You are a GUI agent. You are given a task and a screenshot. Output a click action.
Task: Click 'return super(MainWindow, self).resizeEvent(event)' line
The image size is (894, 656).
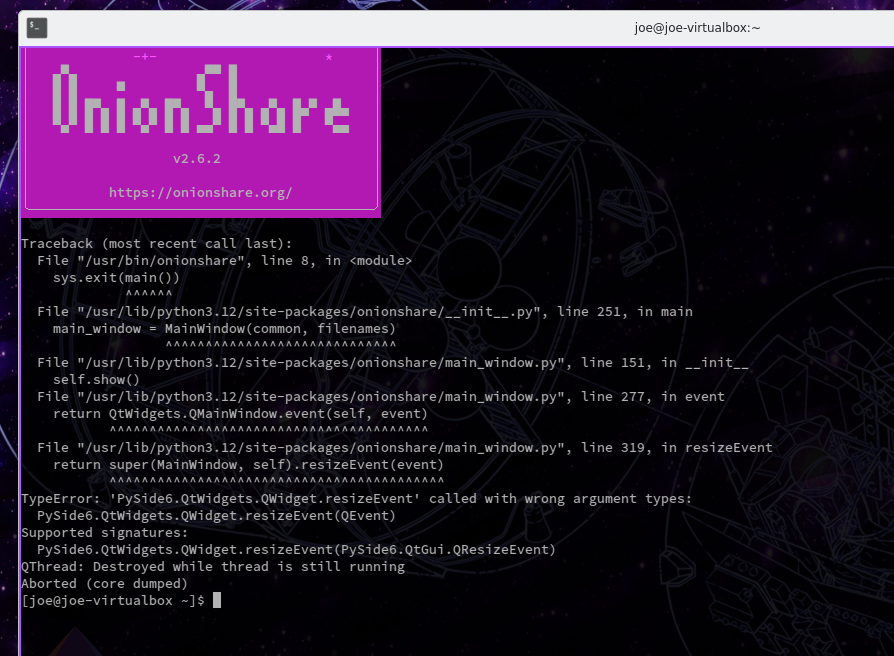tap(248, 465)
